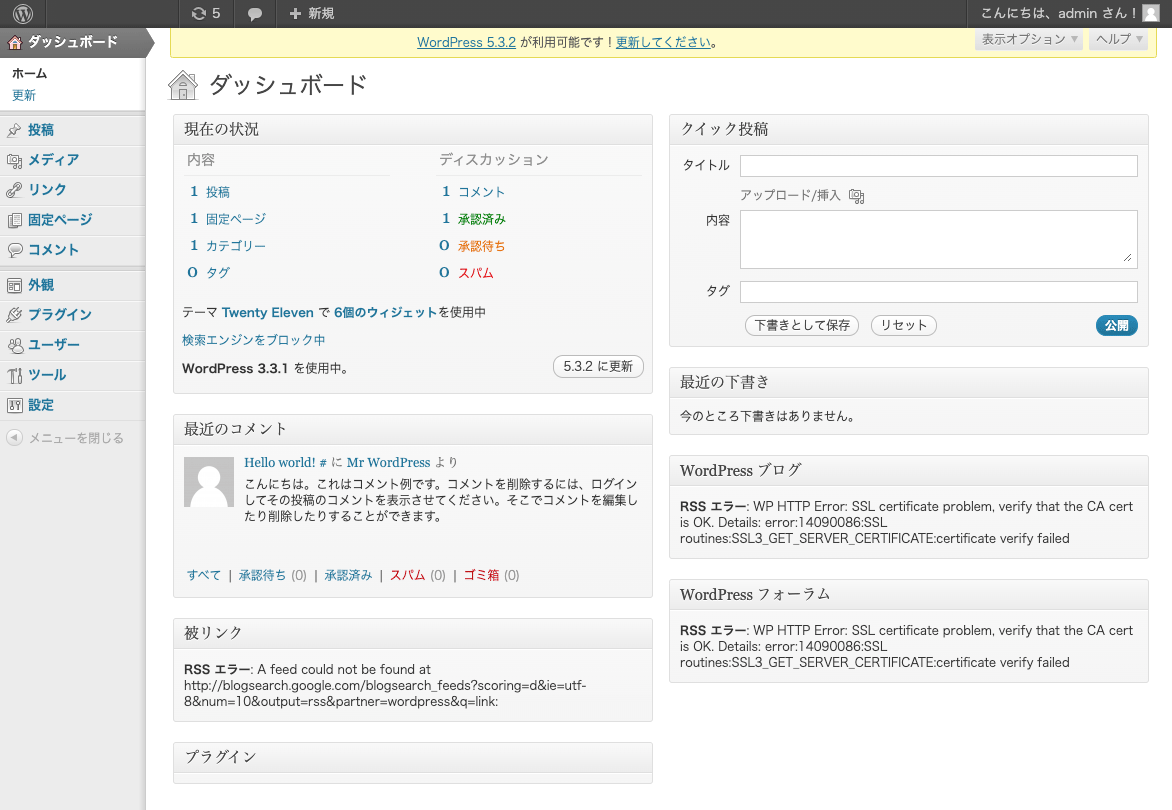Click the blue 公開 button
Image resolution: width=1172 pixels, height=810 pixels.
coord(1117,325)
